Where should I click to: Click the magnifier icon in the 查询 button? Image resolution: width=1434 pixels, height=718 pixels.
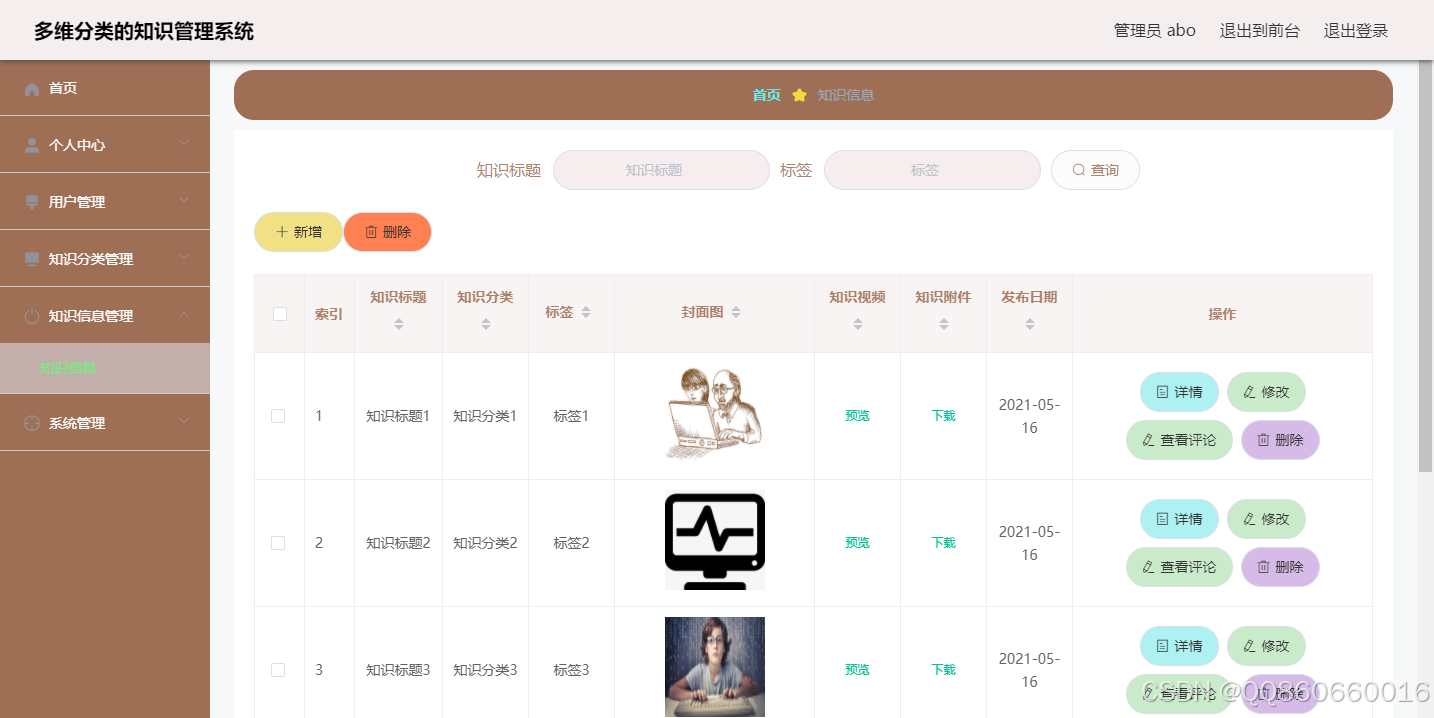tap(1079, 170)
